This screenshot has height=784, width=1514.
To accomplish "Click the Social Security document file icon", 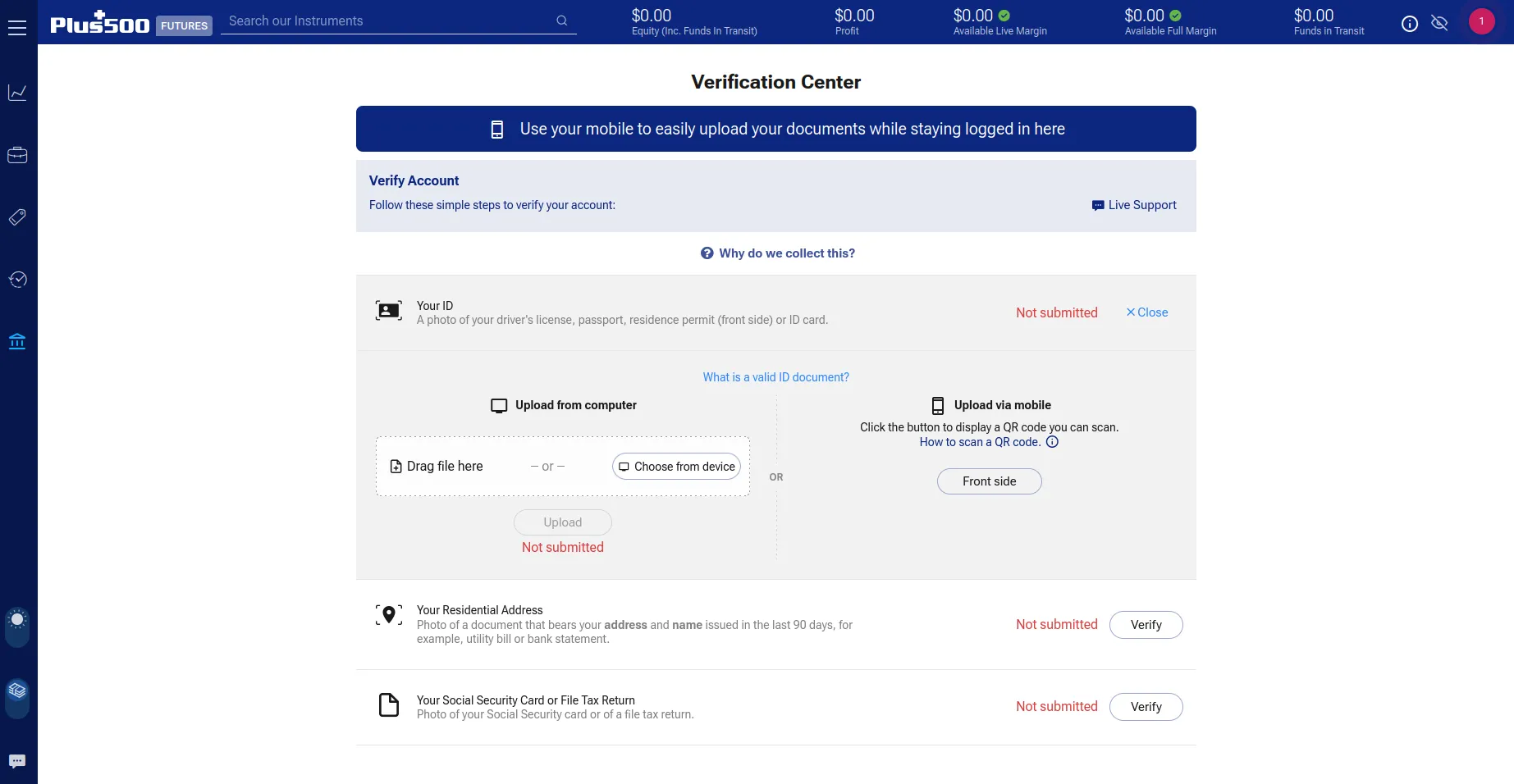I will [x=389, y=705].
